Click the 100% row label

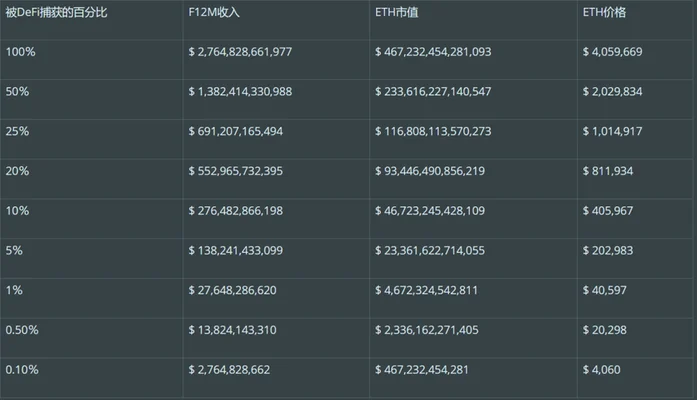[x=20, y=52]
